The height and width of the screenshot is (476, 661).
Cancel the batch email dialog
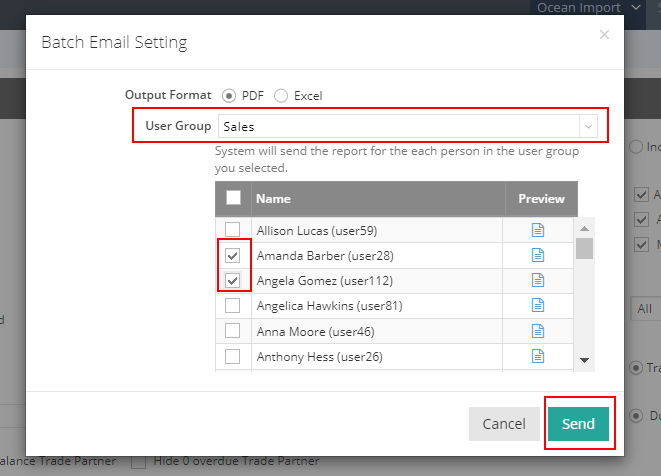[x=504, y=423]
